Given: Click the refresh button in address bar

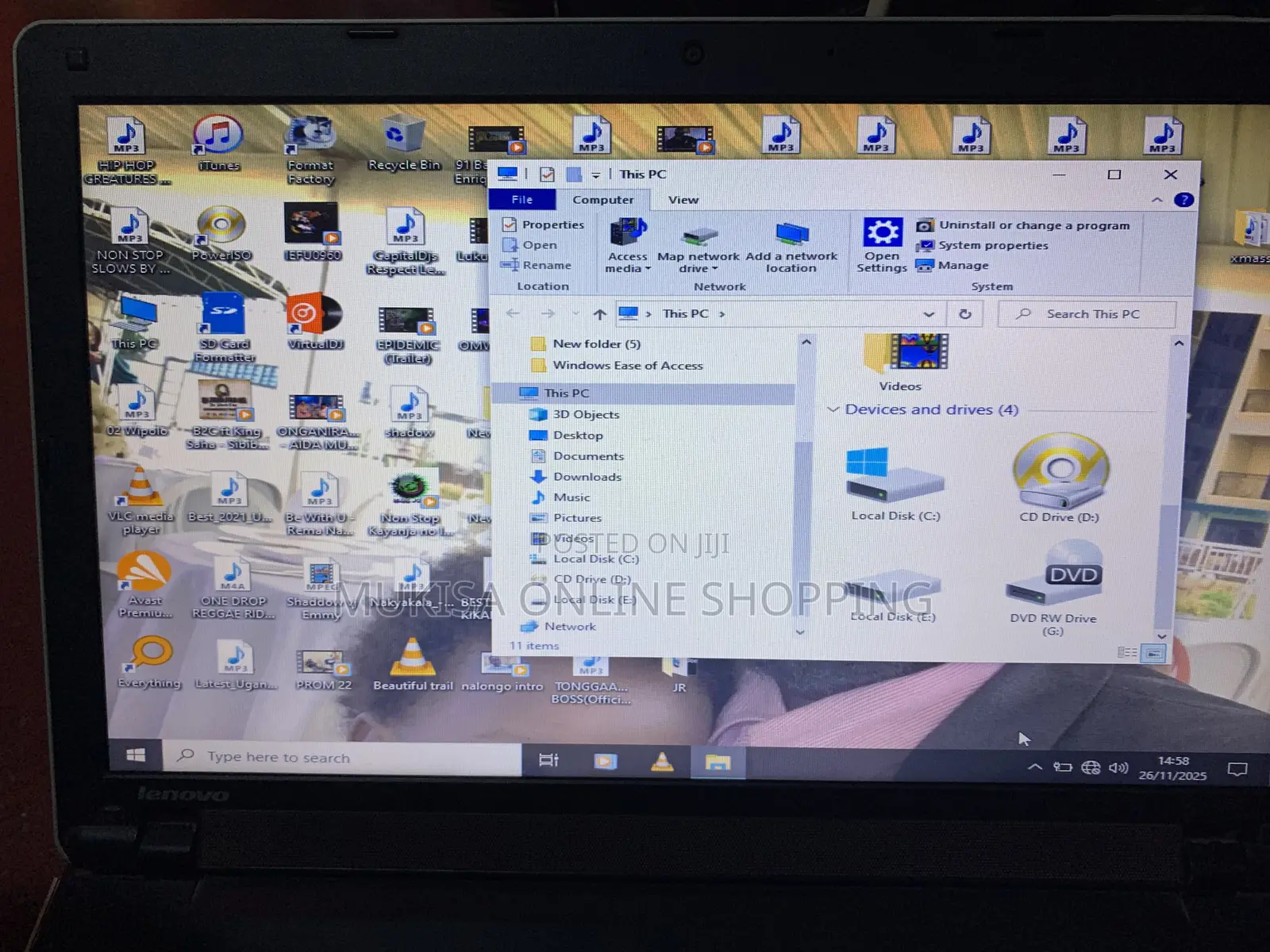Looking at the screenshot, I should [x=965, y=313].
